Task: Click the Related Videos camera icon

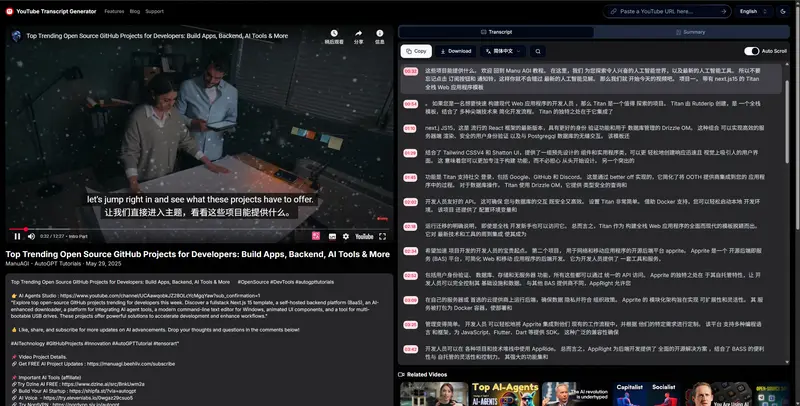Action: pos(402,374)
